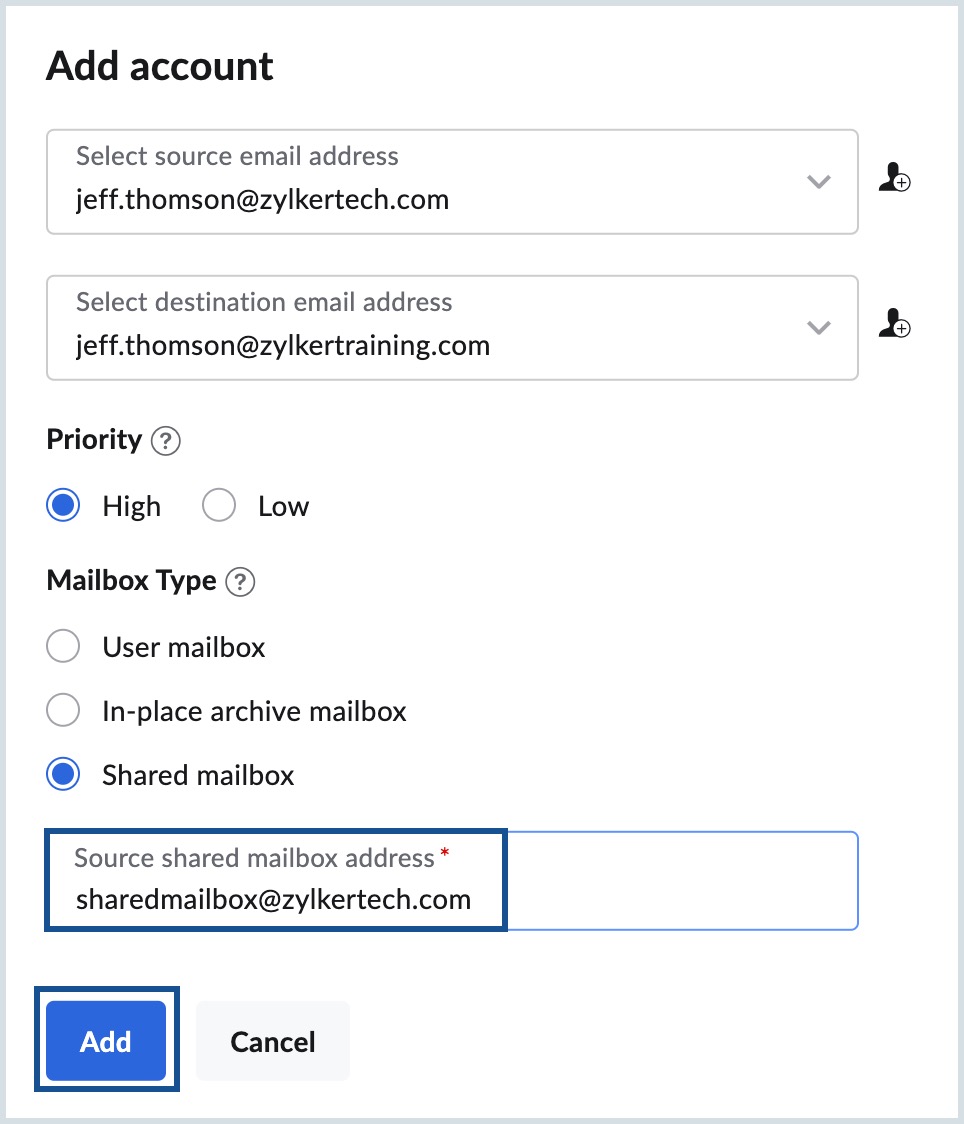Image resolution: width=964 pixels, height=1124 pixels.
Task: Click the Cancel button
Action: (272, 1040)
